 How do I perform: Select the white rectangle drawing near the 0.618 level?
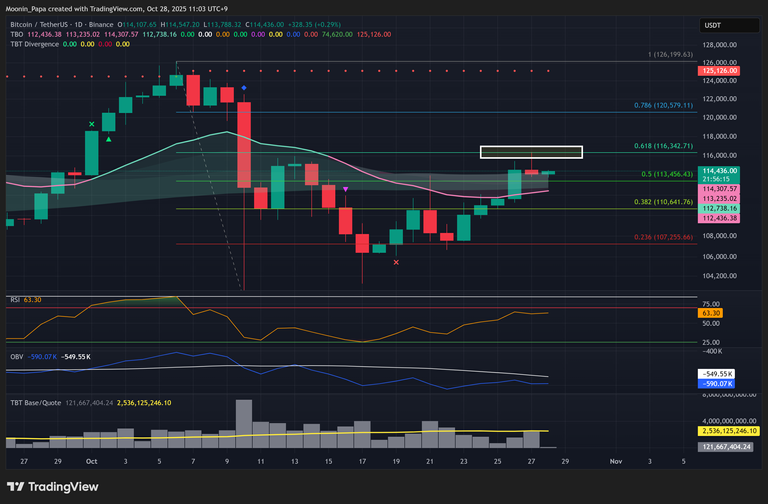click(531, 152)
